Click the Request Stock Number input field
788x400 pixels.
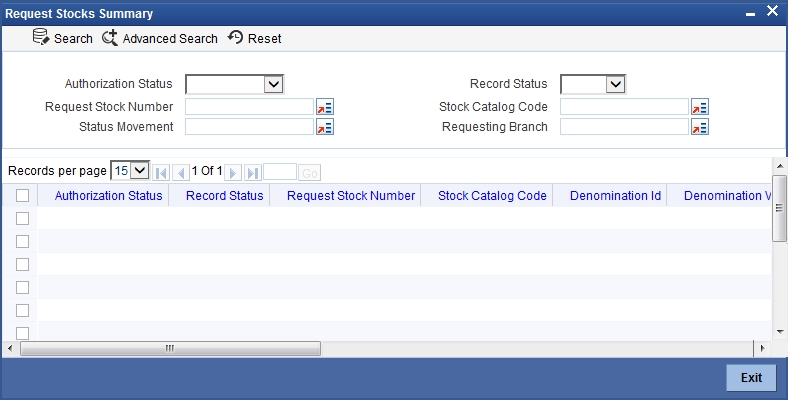249,107
